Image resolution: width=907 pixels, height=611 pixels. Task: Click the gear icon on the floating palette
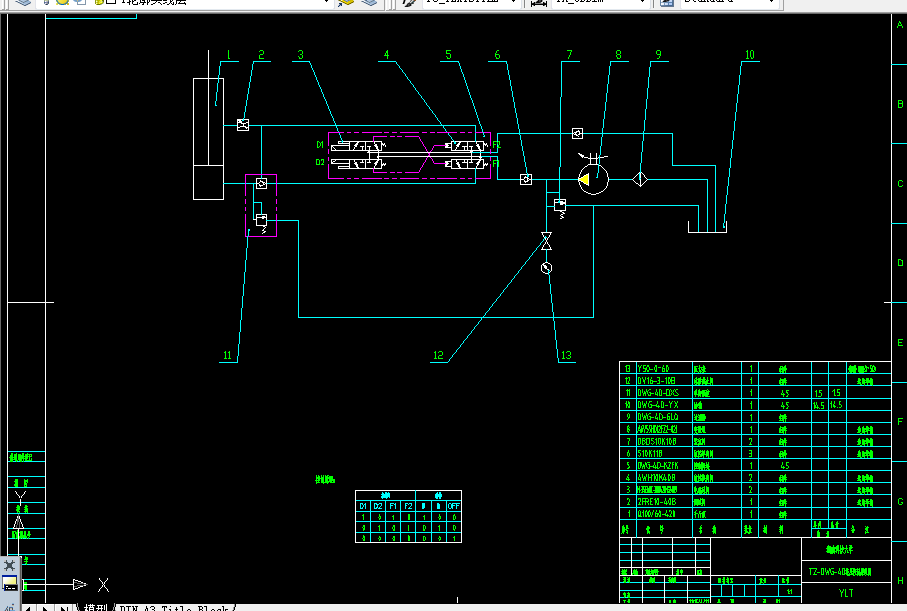click(9, 567)
